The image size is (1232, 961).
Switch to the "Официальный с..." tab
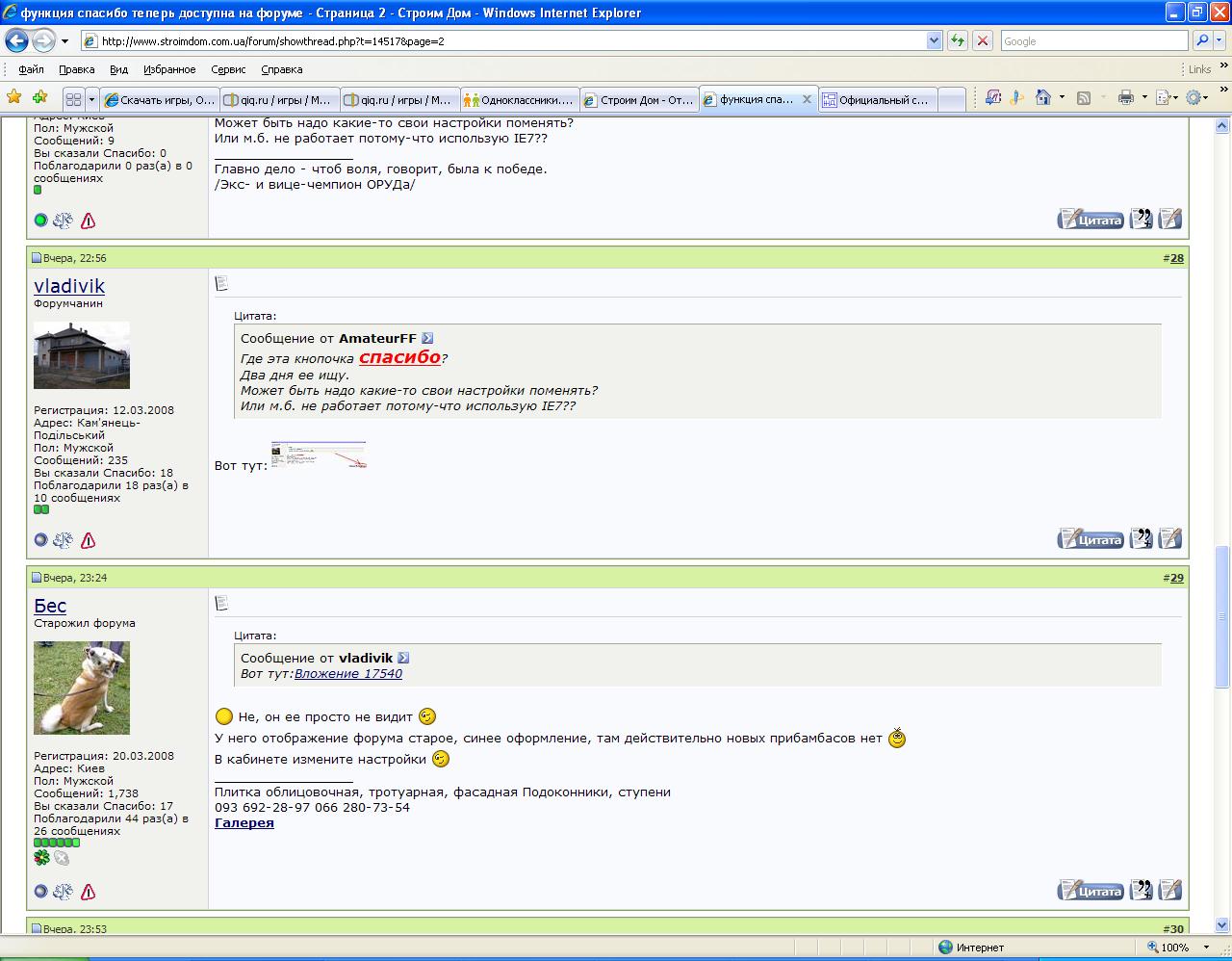[x=877, y=99]
